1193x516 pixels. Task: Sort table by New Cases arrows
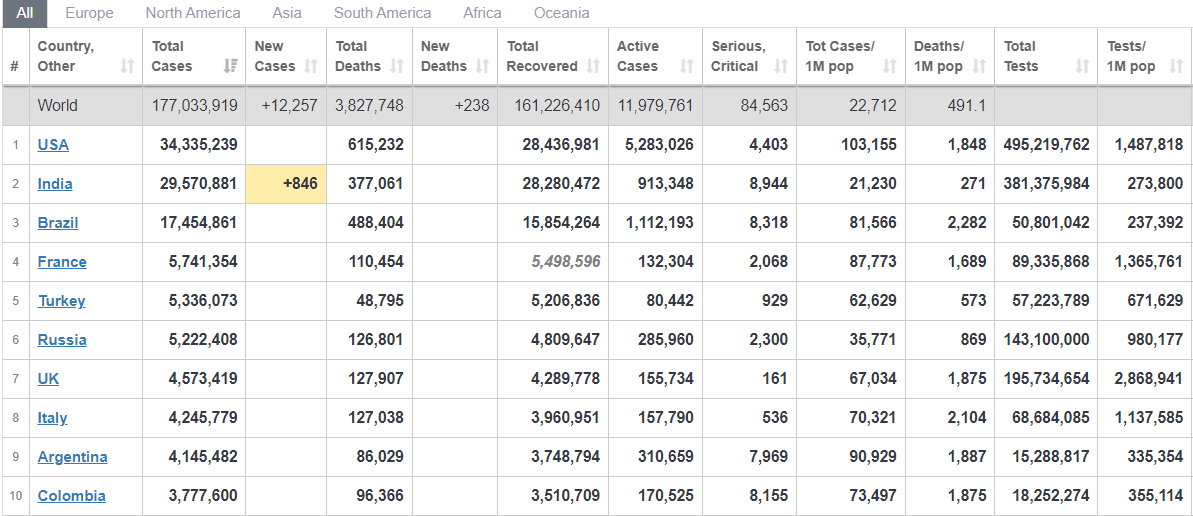[x=310, y=67]
